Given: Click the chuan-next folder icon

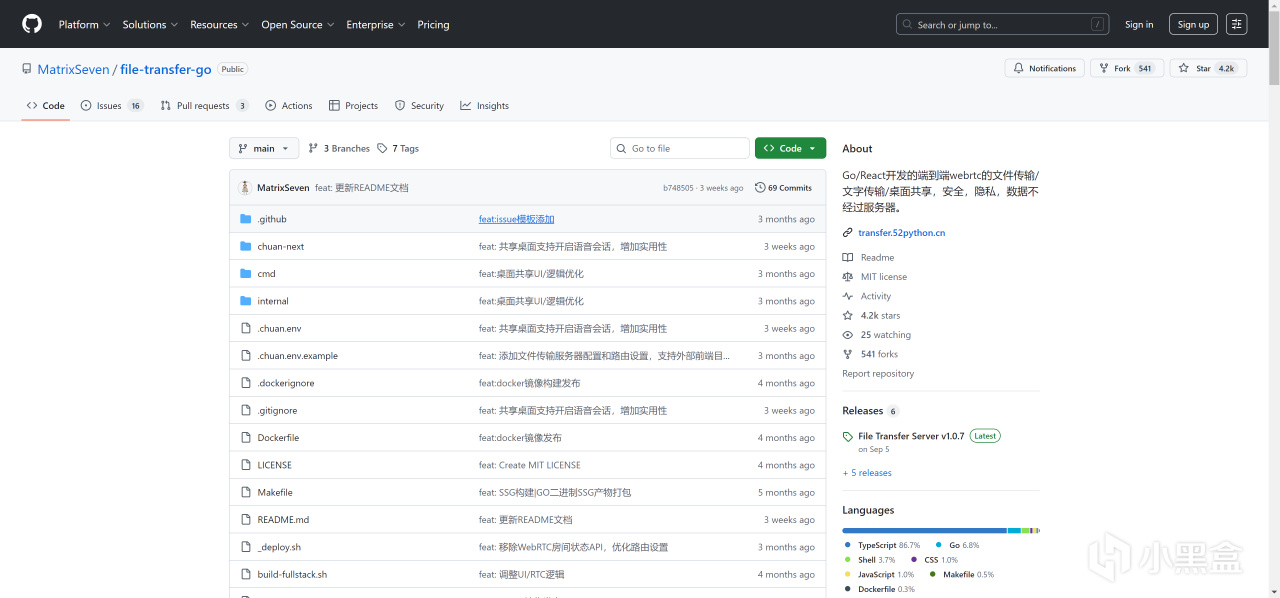Looking at the screenshot, I should pyautogui.click(x=246, y=246).
